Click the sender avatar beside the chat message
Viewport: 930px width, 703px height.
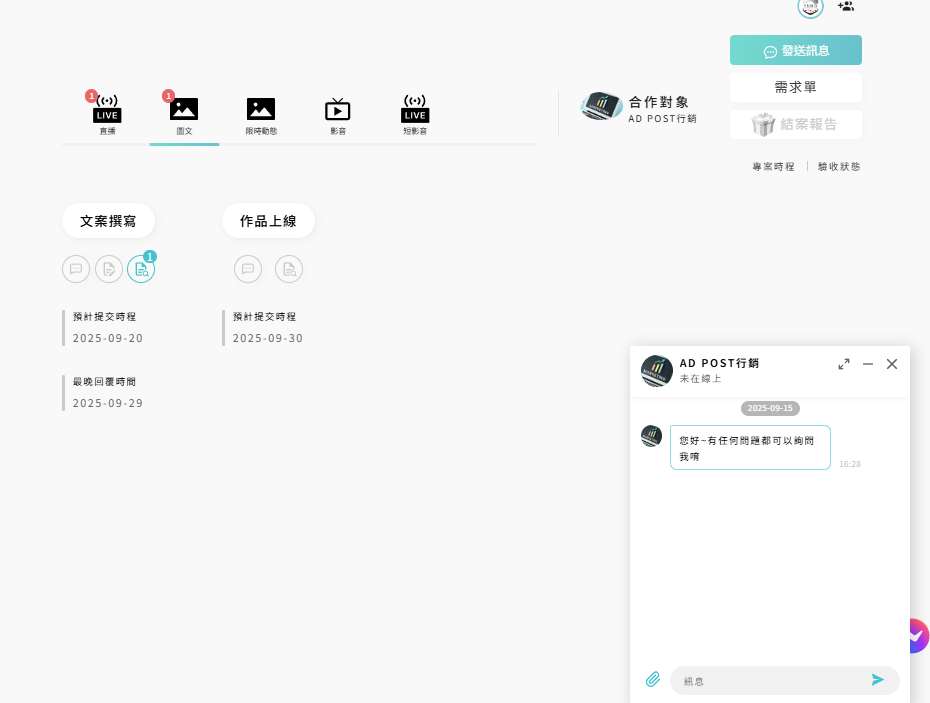[x=651, y=436]
